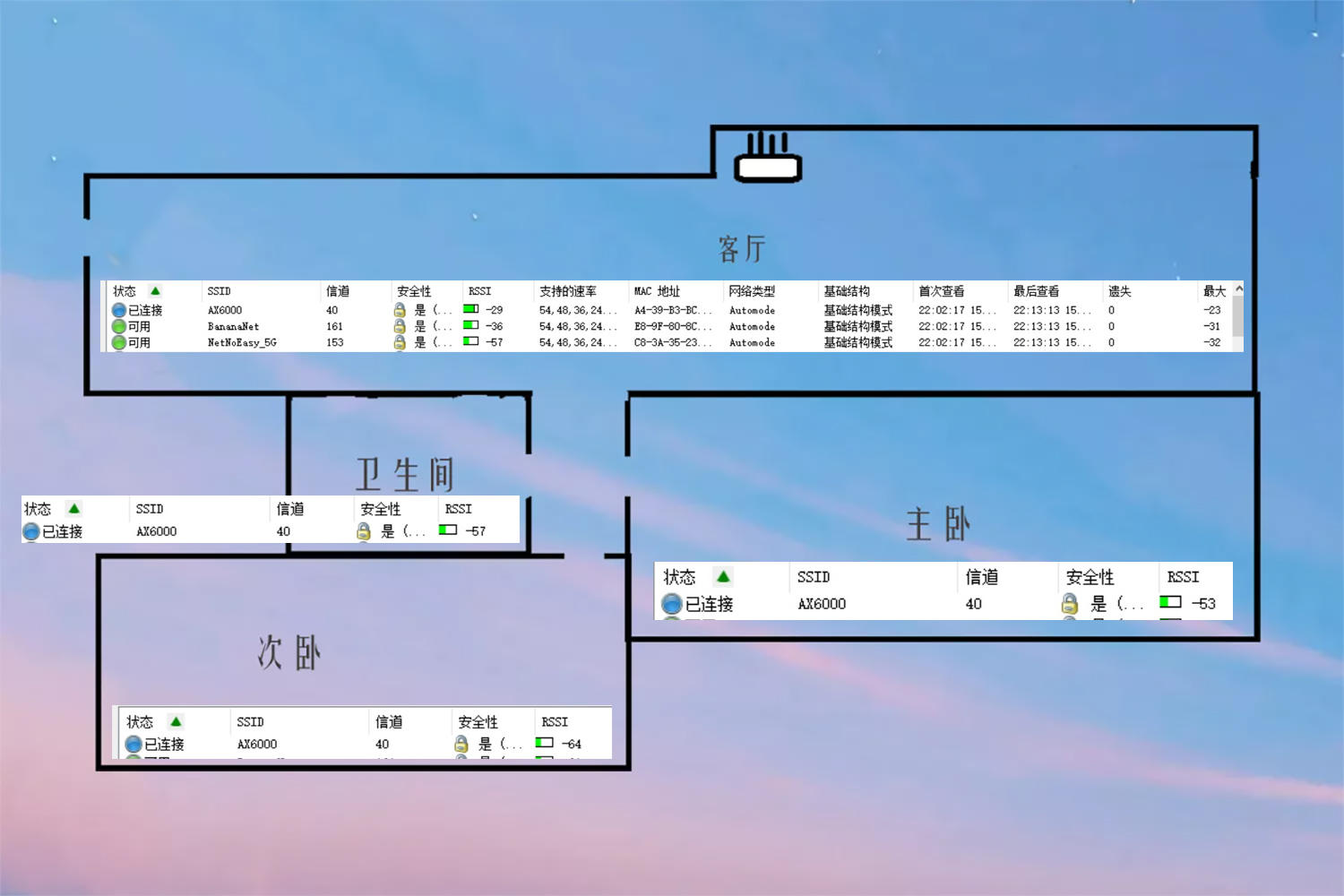Screen dimensions: 1344x896
Task: Click the lock icon in the 卫生间 table
Action: [x=365, y=530]
